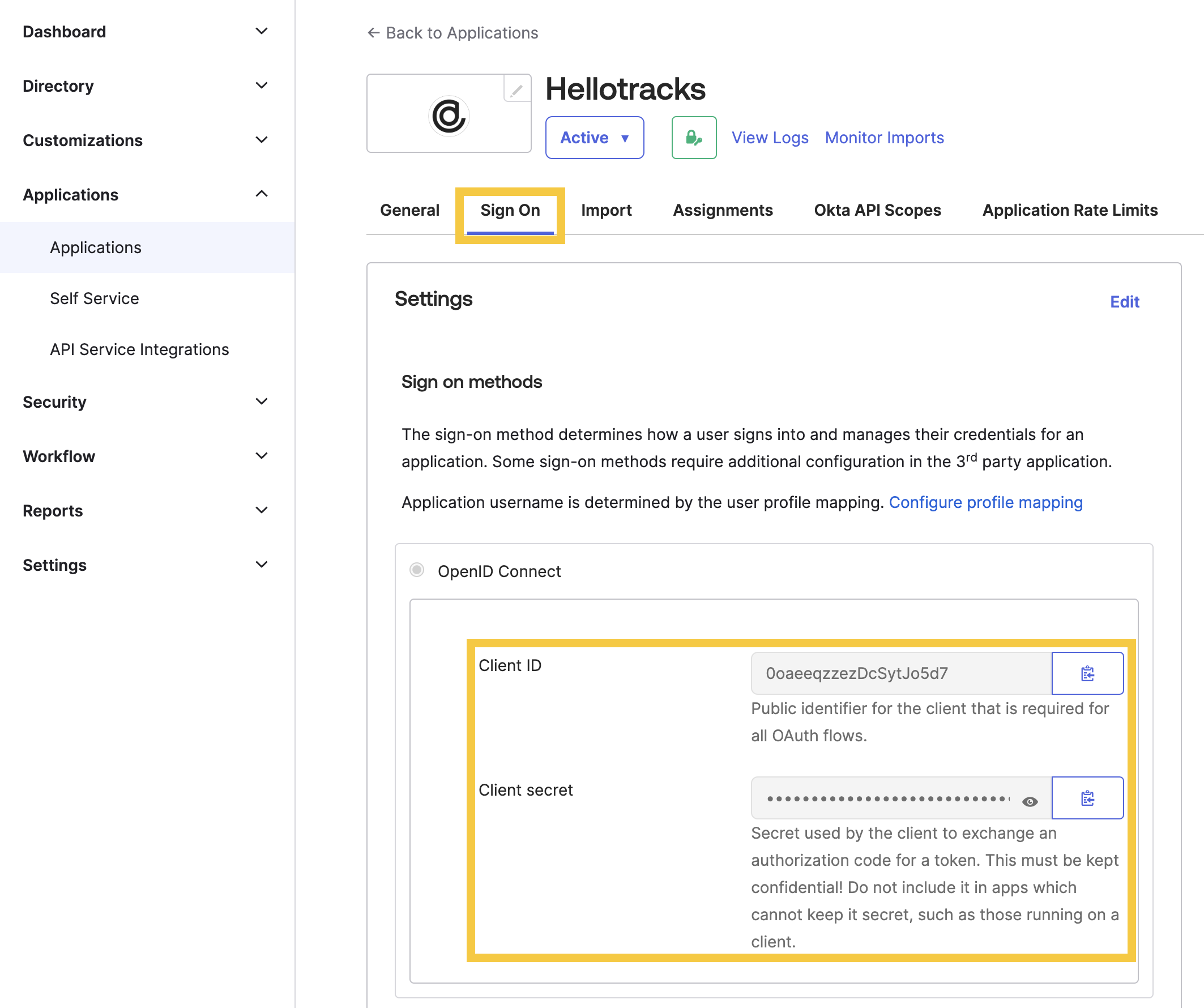Copy the Client ID to clipboard
This screenshot has width=1204, height=1008.
coord(1087,673)
